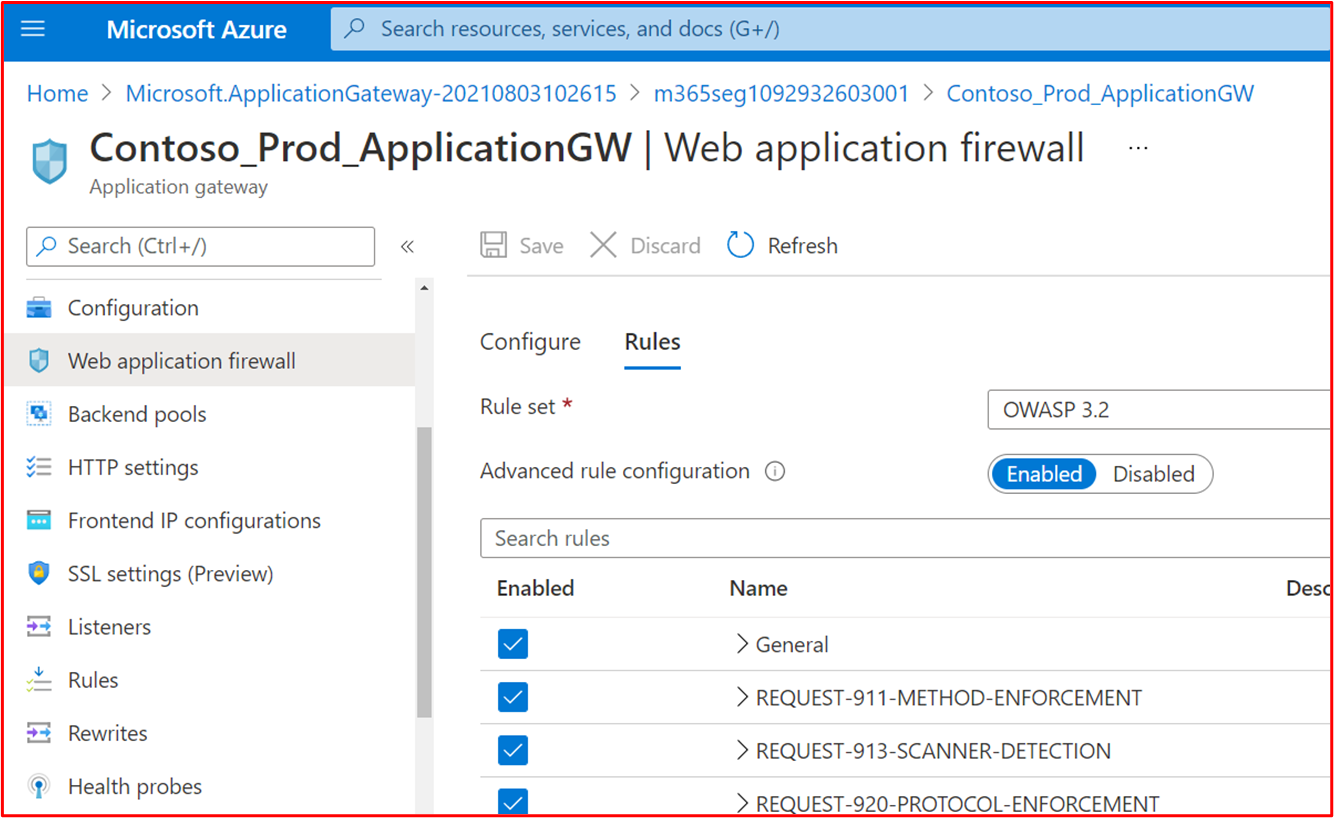Go to Home breadcrumb link
The height and width of the screenshot is (818, 1334).
pyautogui.click(x=57, y=94)
